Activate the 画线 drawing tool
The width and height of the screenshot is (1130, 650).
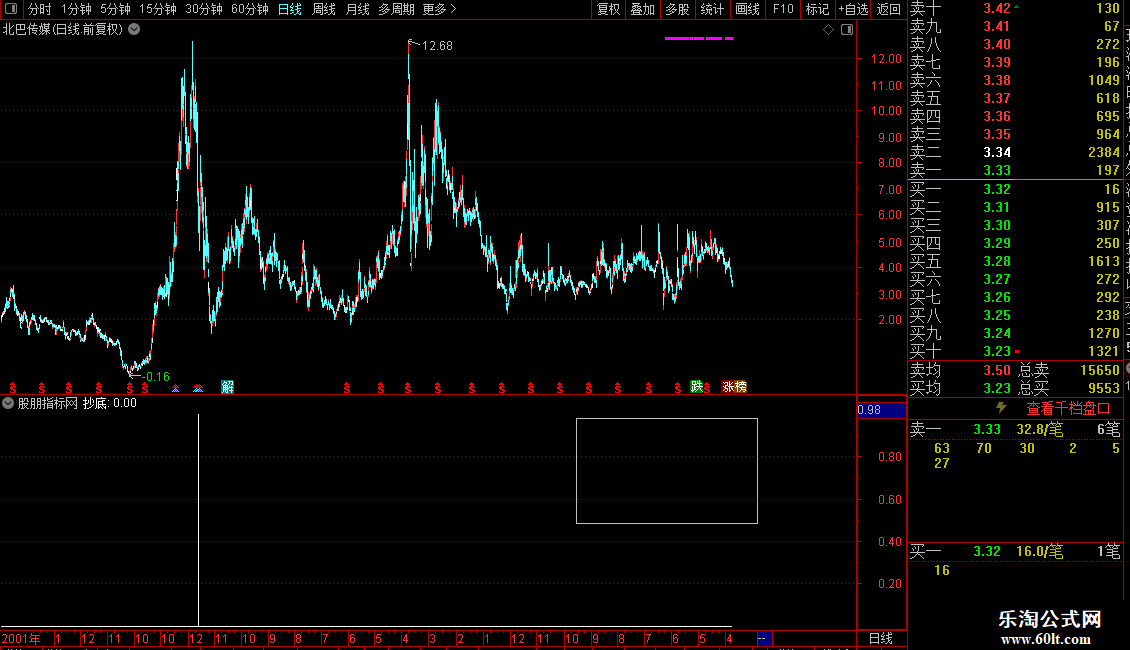pyautogui.click(x=747, y=9)
